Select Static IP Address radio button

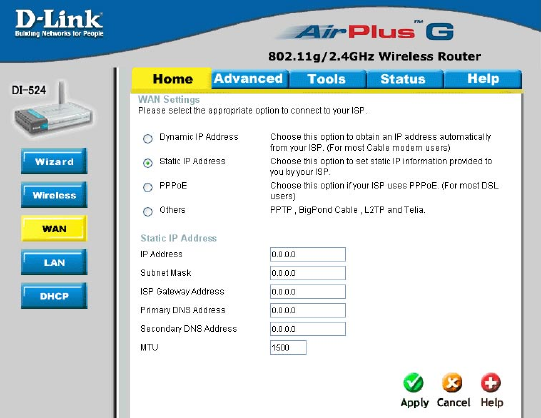coord(148,163)
